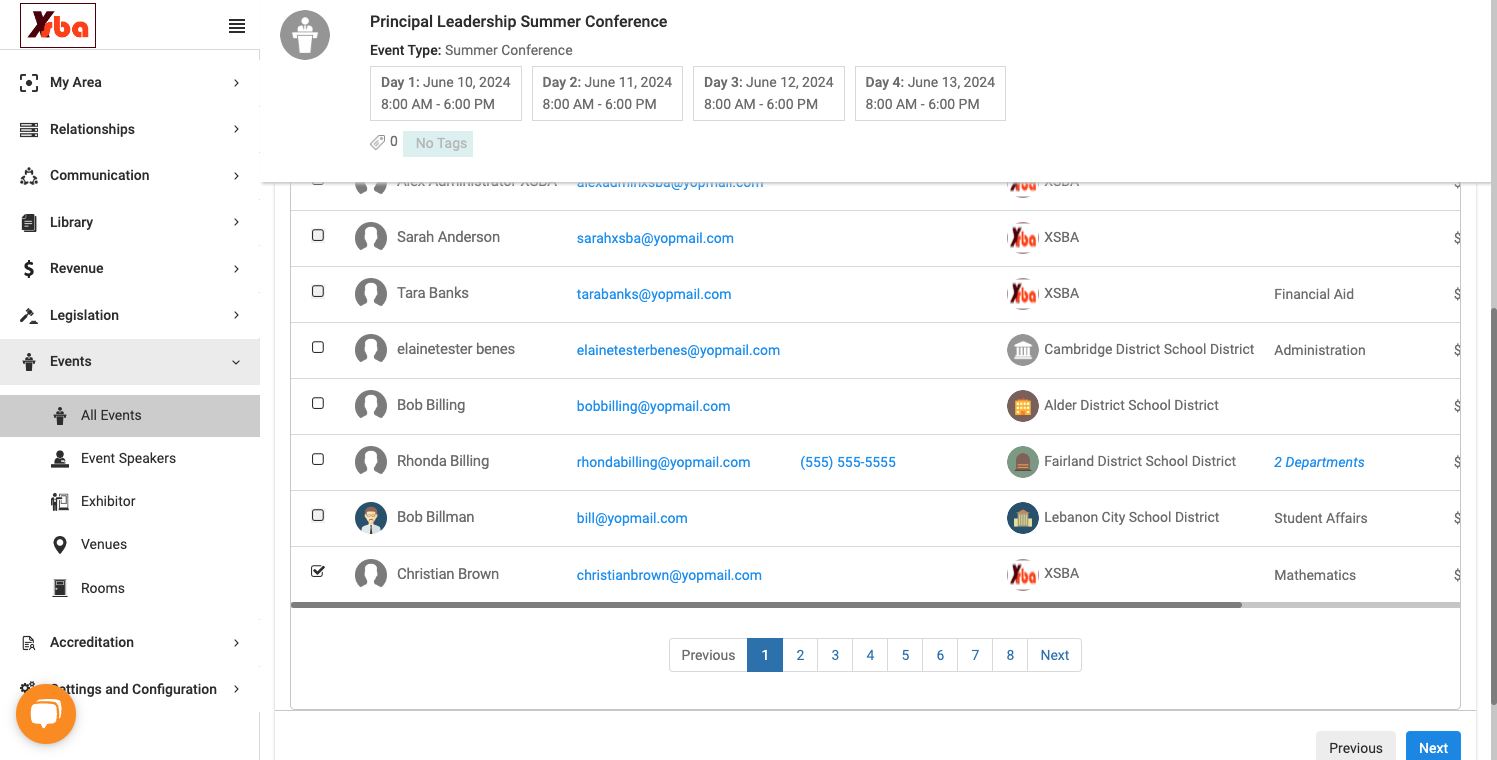
Task: Check the box for Tara Banks
Action: click(x=318, y=292)
